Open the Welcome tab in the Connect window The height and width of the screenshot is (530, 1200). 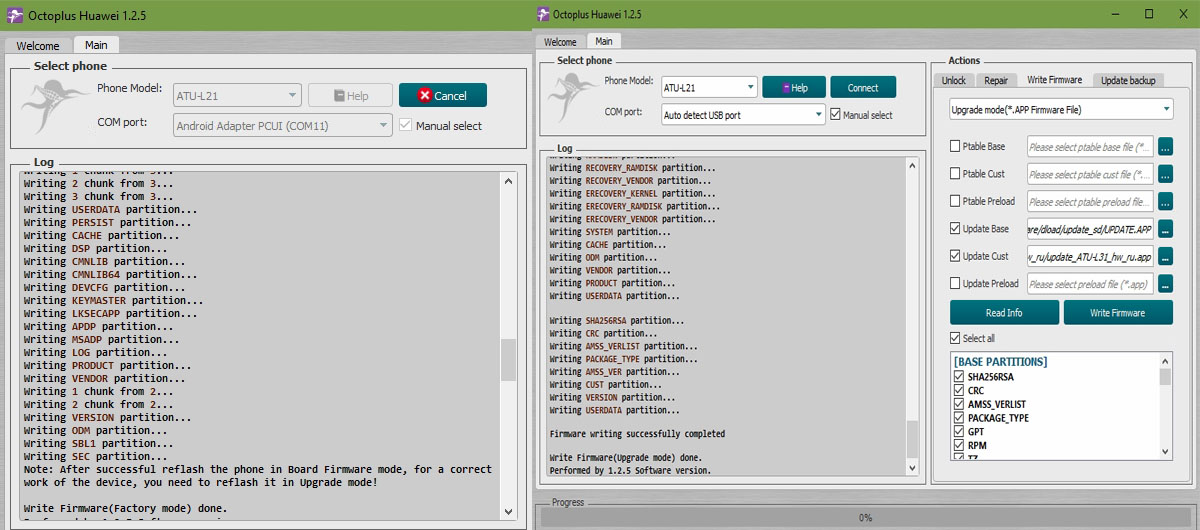[x=560, y=42]
